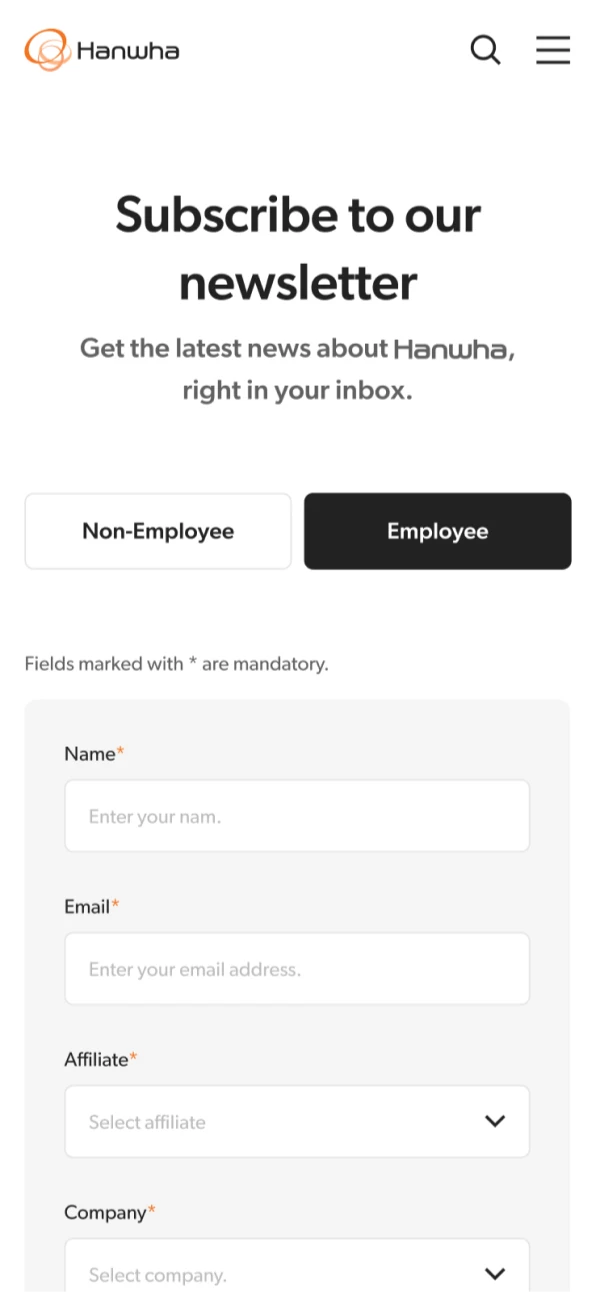This screenshot has width=596, height=1292.
Task: Click the Name* field label
Action: [94, 754]
